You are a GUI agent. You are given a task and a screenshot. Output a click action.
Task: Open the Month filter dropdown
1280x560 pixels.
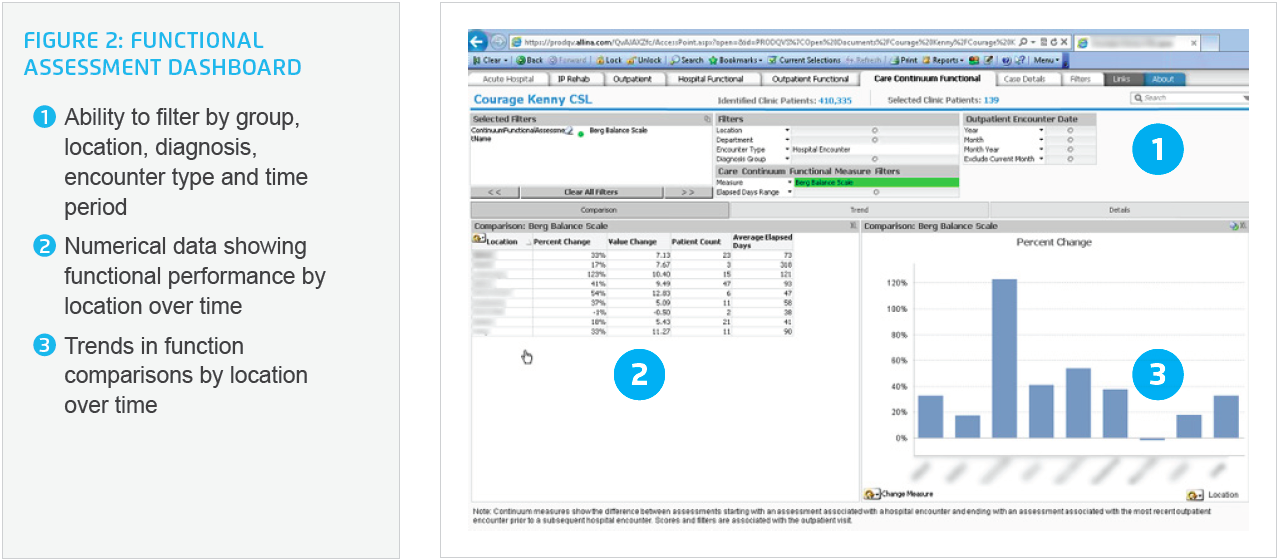point(1041,140)
